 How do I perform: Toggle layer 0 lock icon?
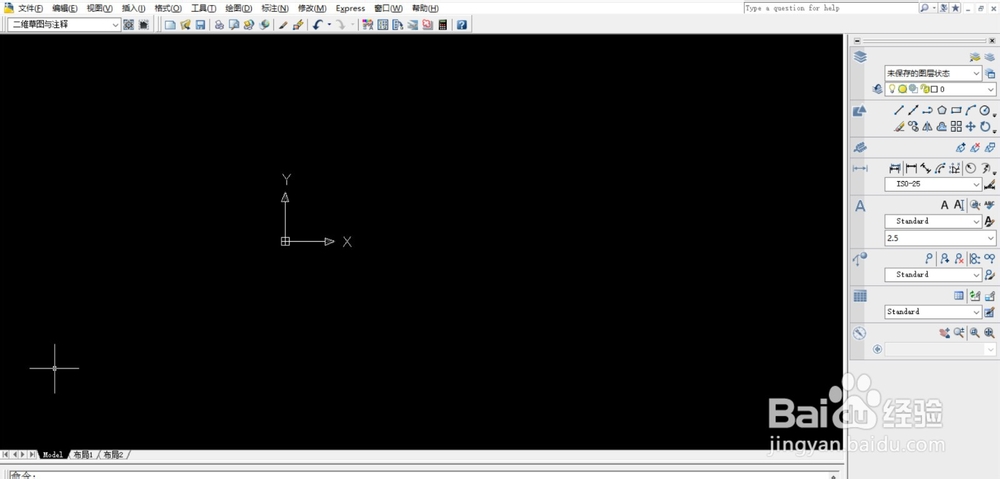(925, 89)
